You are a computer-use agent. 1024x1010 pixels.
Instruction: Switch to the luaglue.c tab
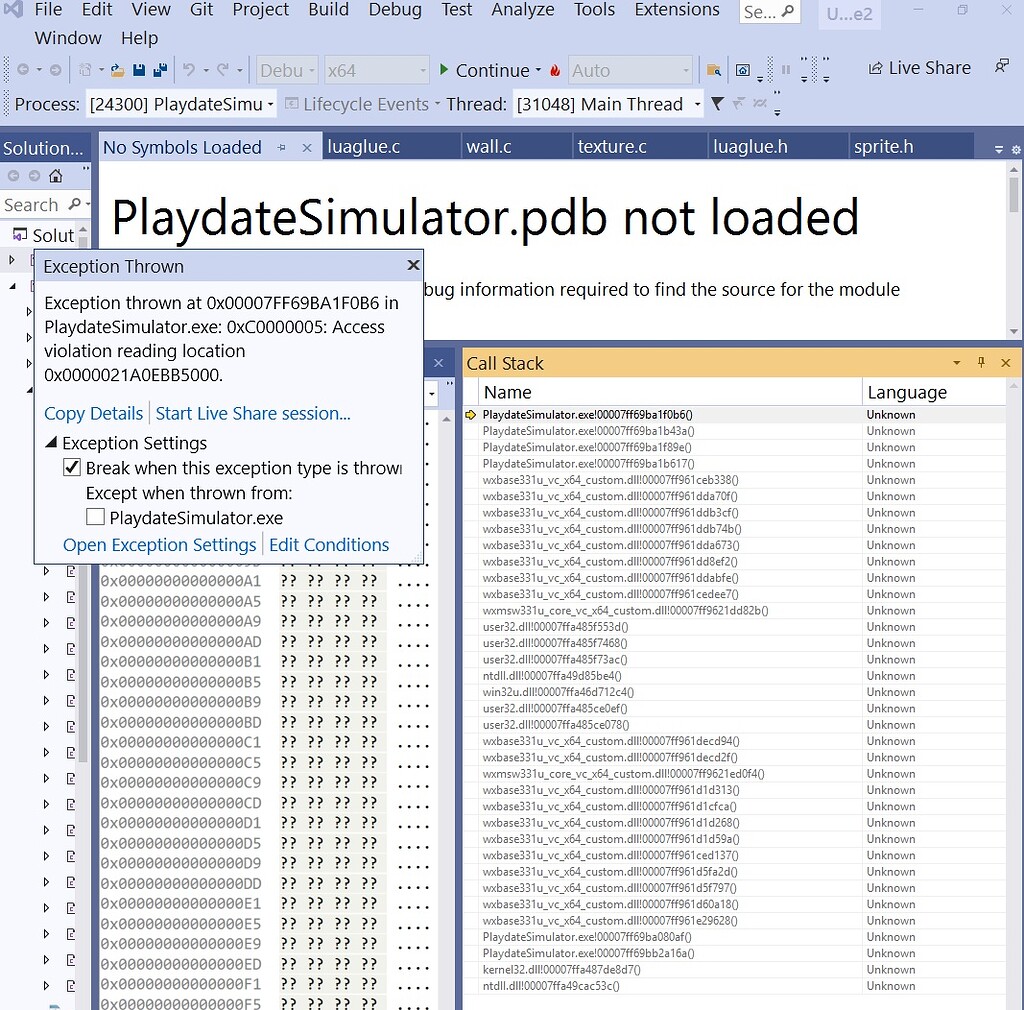tap(390, 146)
